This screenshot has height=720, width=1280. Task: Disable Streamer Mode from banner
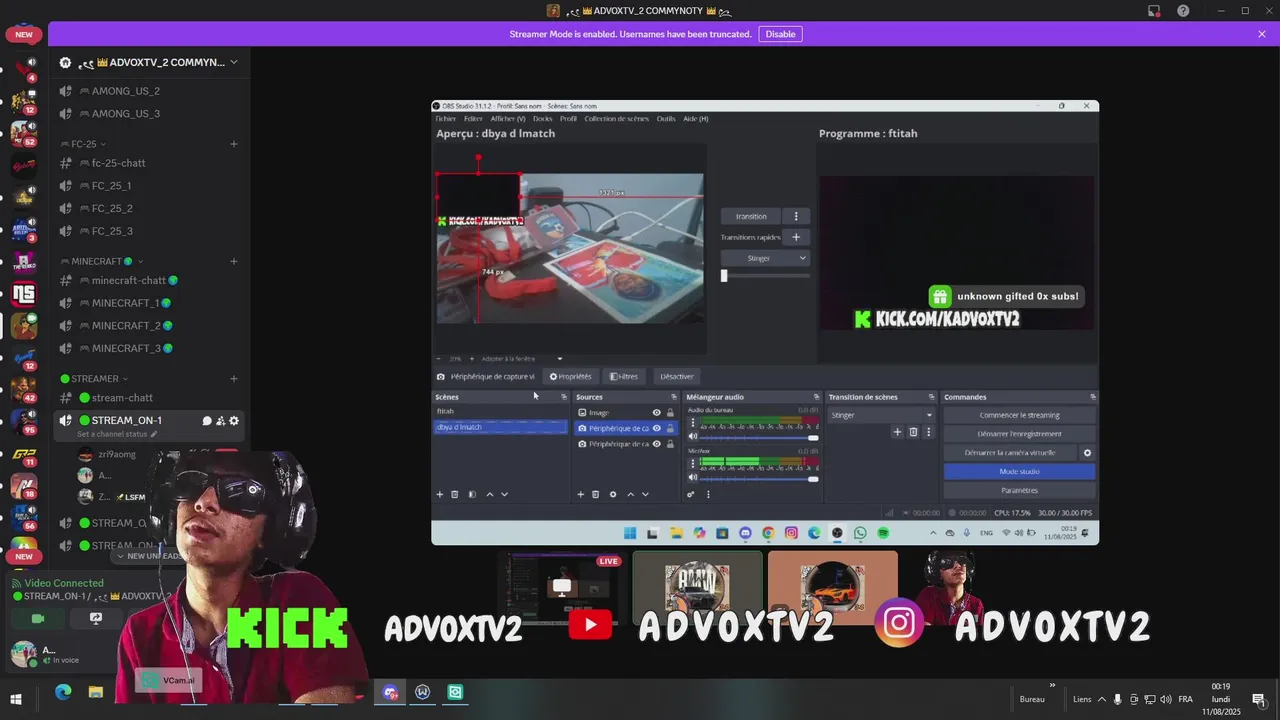pos(780,34)
